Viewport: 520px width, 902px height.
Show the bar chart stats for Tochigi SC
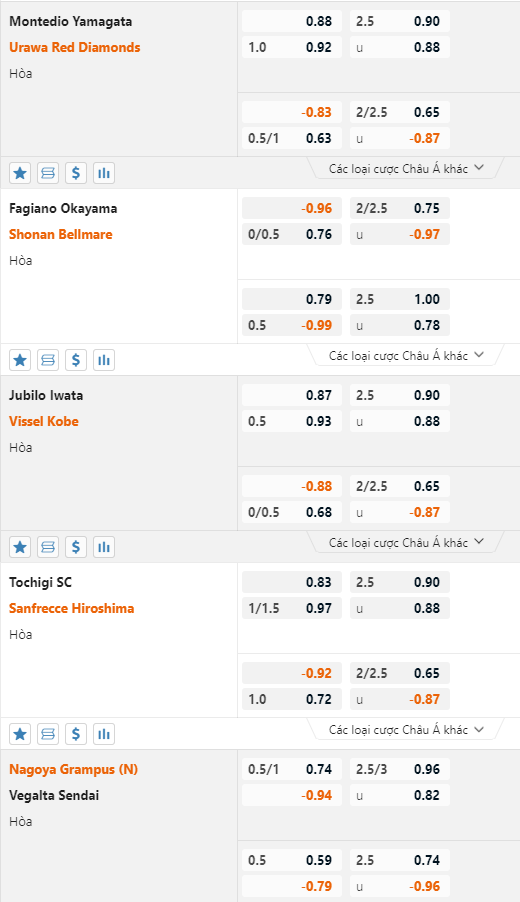104,734
